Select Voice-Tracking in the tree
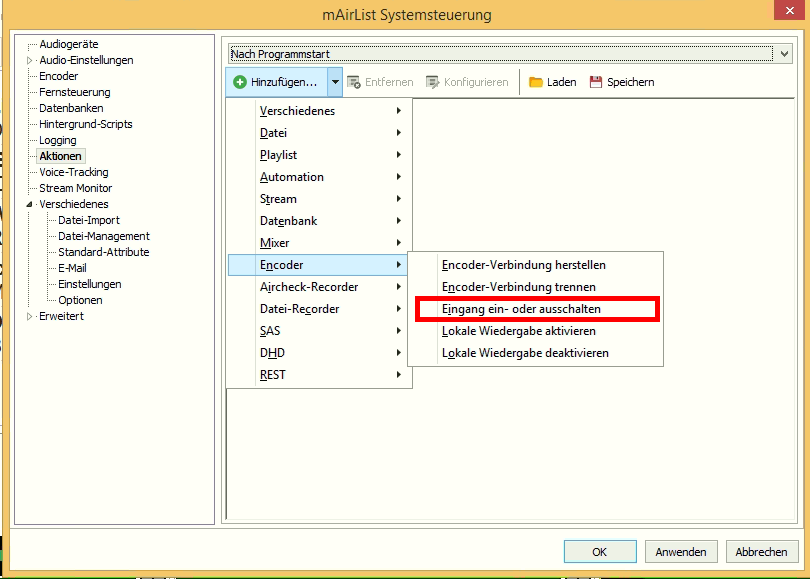Viewport: 810px width, 579px height. tap(74, 173)
